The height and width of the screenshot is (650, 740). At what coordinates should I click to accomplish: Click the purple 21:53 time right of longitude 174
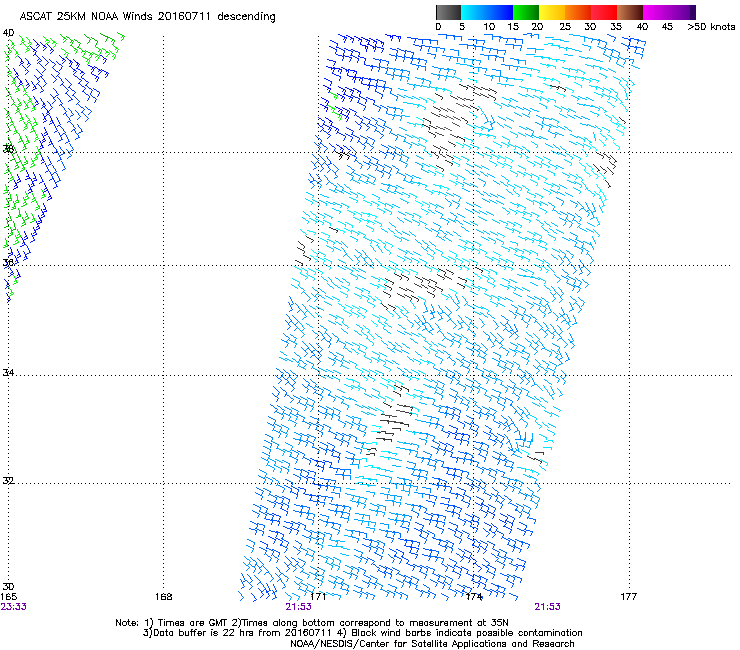click(x=547, y=607)
